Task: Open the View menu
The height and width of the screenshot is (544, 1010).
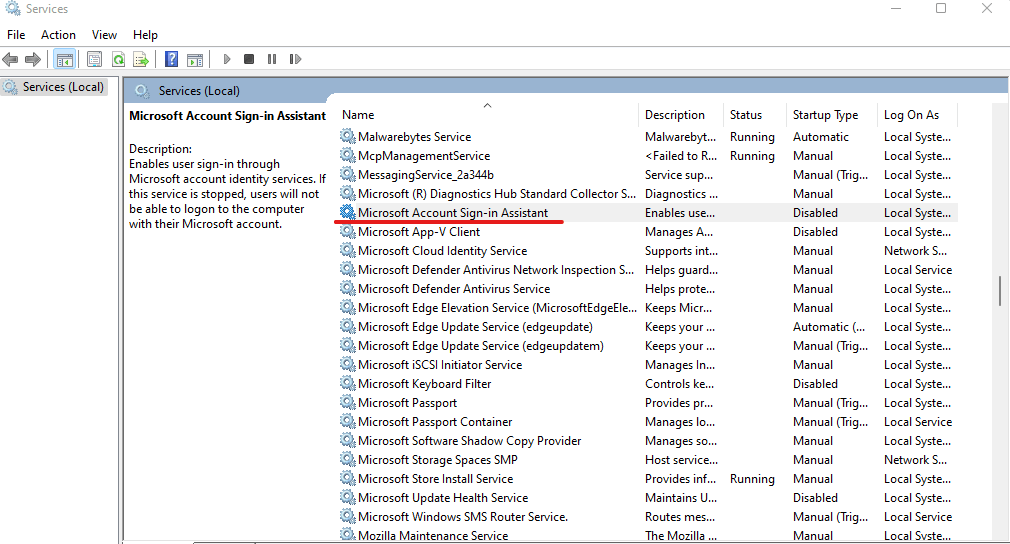Action: (x=104, y=35)
